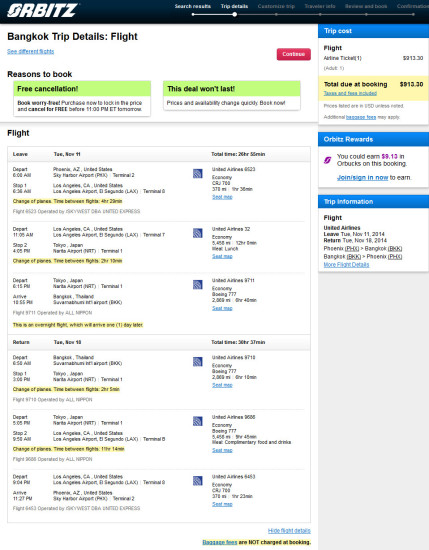Open Baggage fees link at page bottom

(220, 542)
